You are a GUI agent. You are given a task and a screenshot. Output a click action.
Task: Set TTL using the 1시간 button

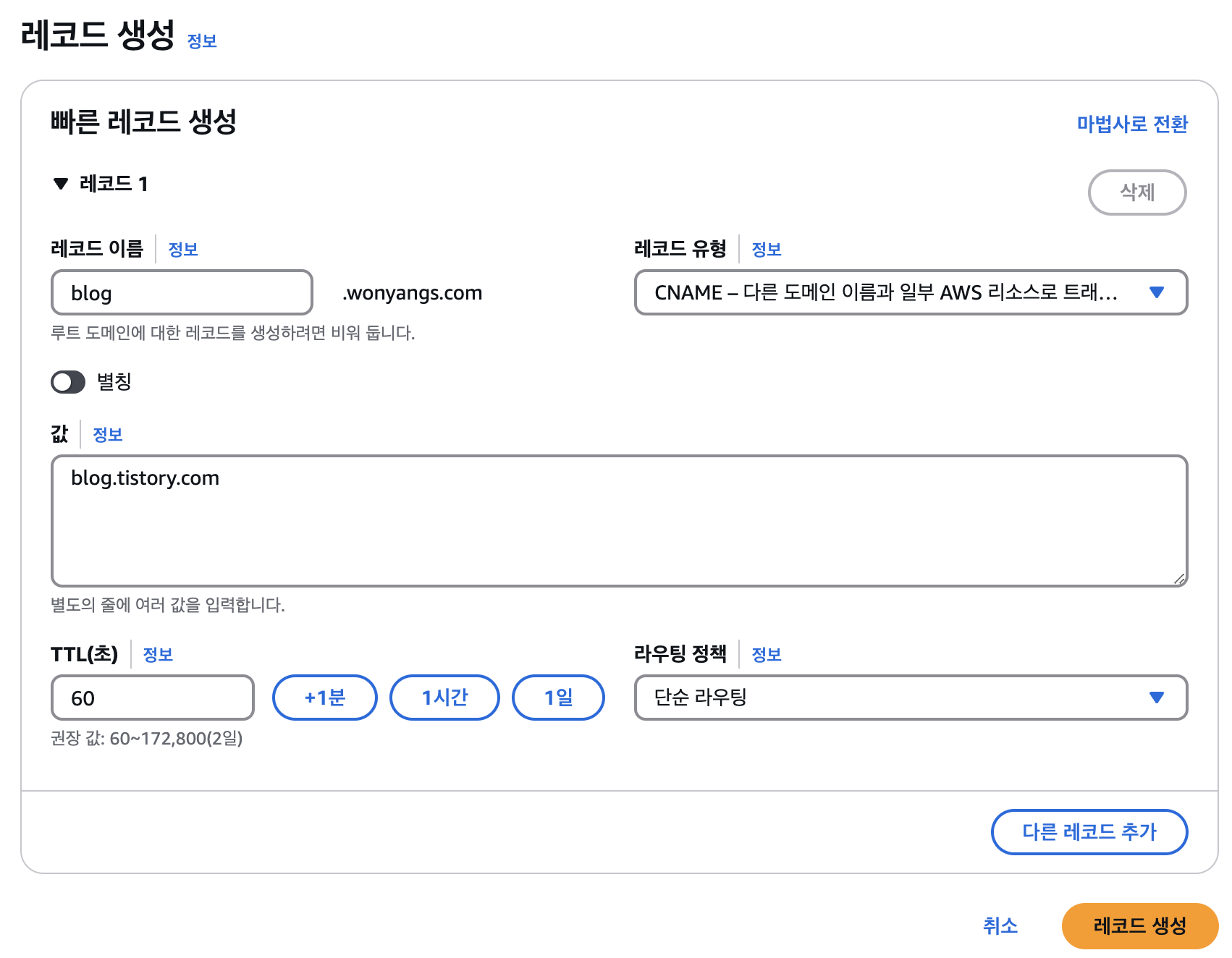click(444, 698)
